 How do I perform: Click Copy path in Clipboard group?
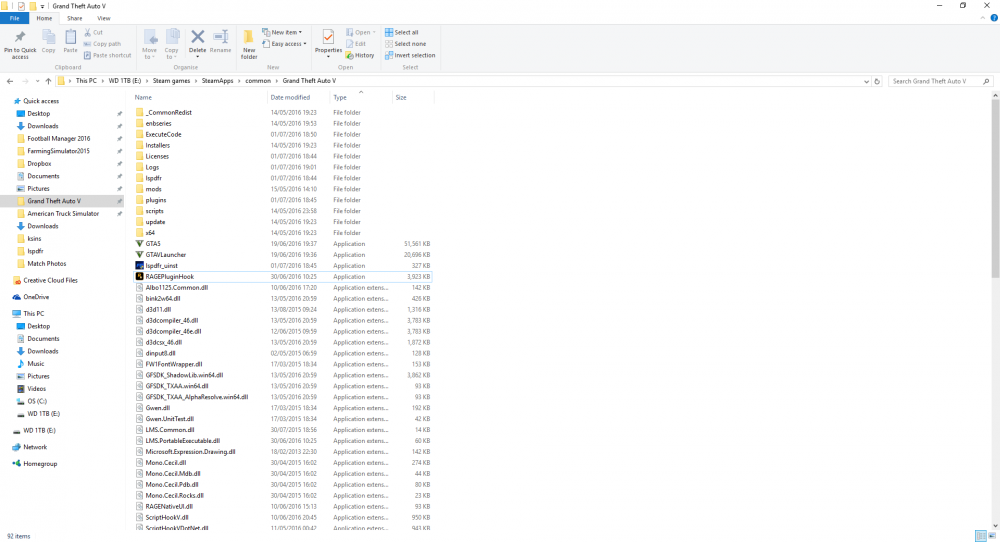click(x=102, y=44)
